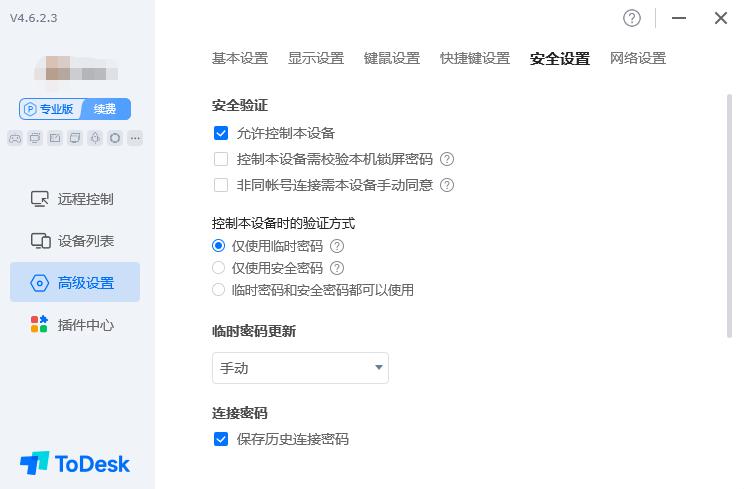Show help tip for 仅使用安全密码
The width and height of the screenshot is (744, 489).
337,268
